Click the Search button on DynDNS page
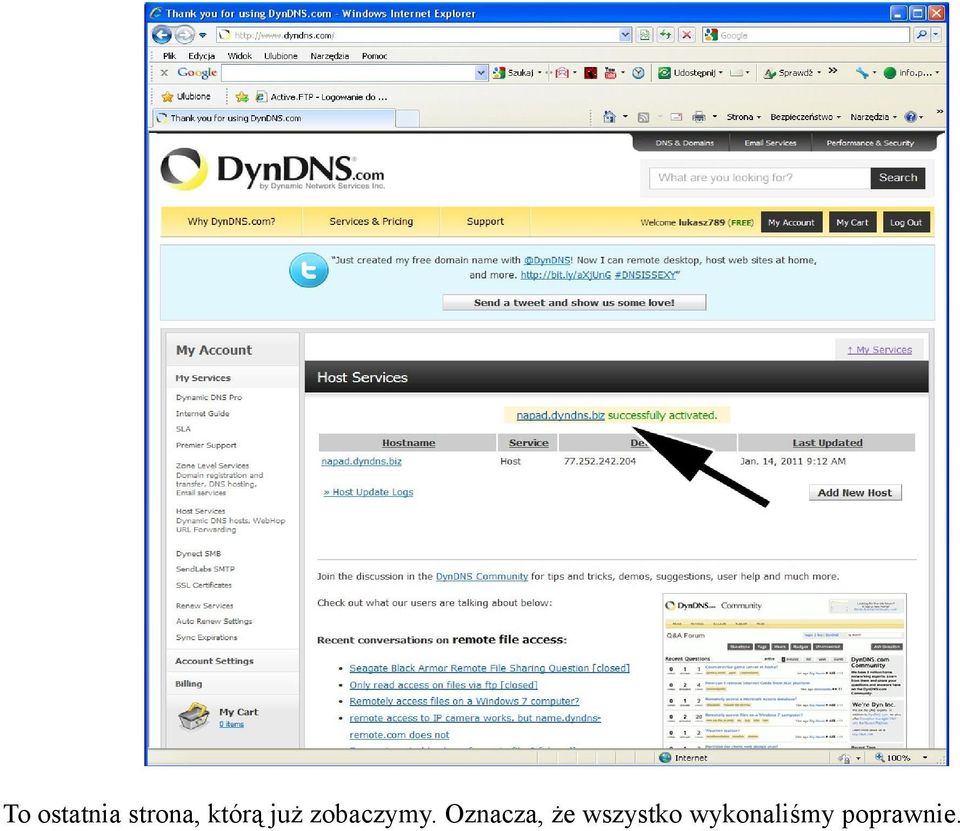The height and width of the screenshot is (831, 960). click(x=898, y=178)
